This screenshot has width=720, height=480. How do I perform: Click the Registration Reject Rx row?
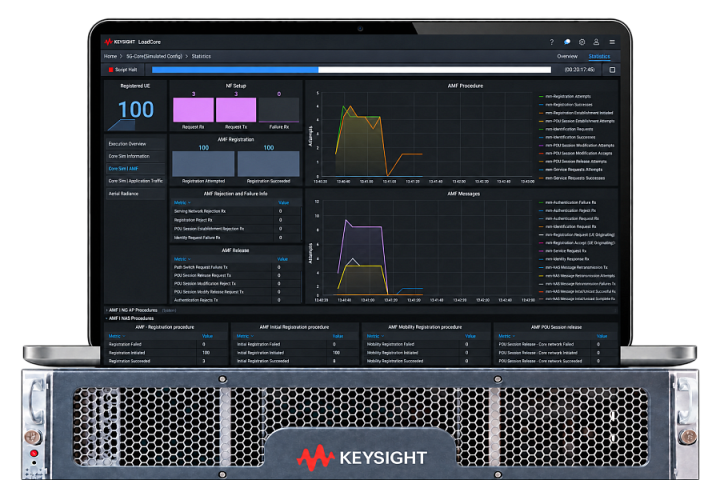(x=236, y=220)
